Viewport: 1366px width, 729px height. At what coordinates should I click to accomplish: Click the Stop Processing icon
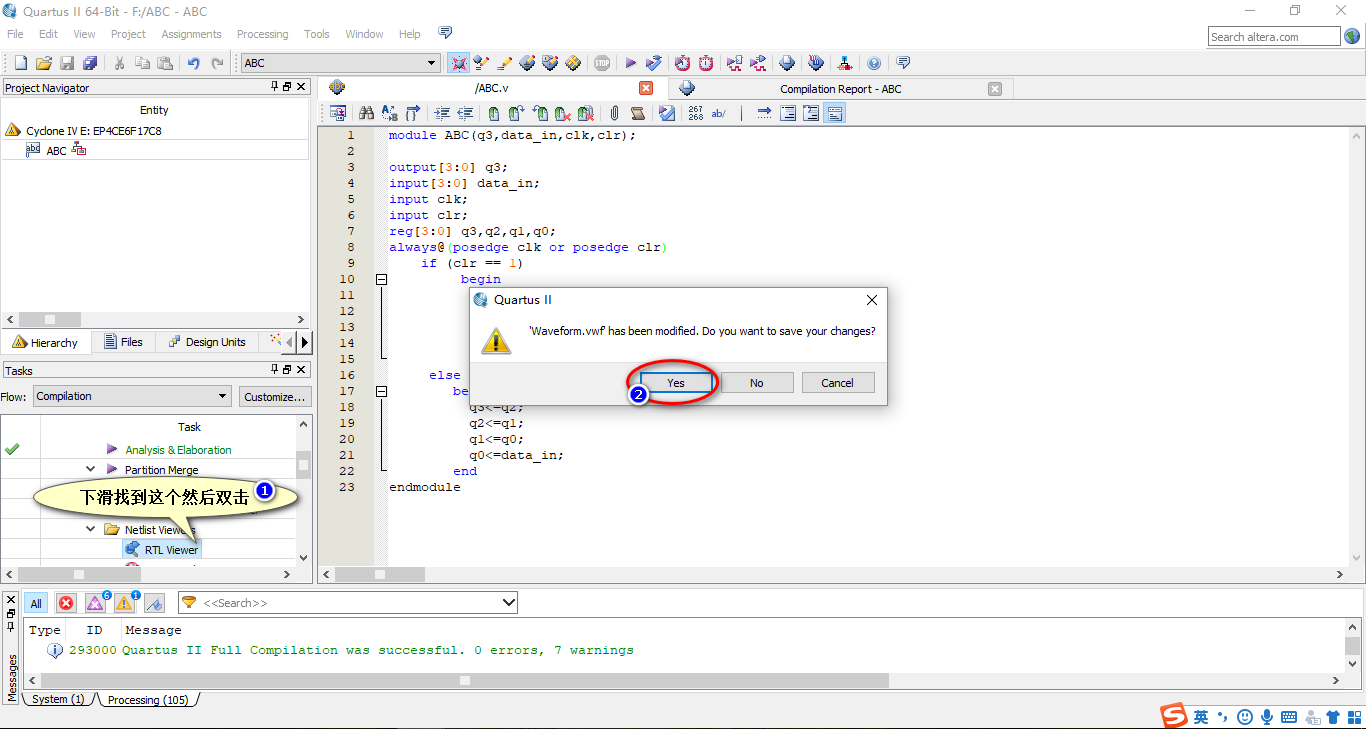pyautogui.click(x=601, y=63)
